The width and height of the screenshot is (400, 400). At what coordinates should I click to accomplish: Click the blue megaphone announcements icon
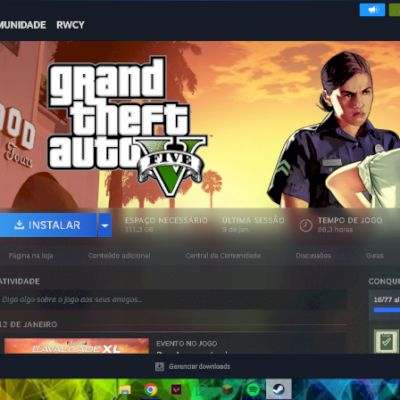click(x=372, y=10)
